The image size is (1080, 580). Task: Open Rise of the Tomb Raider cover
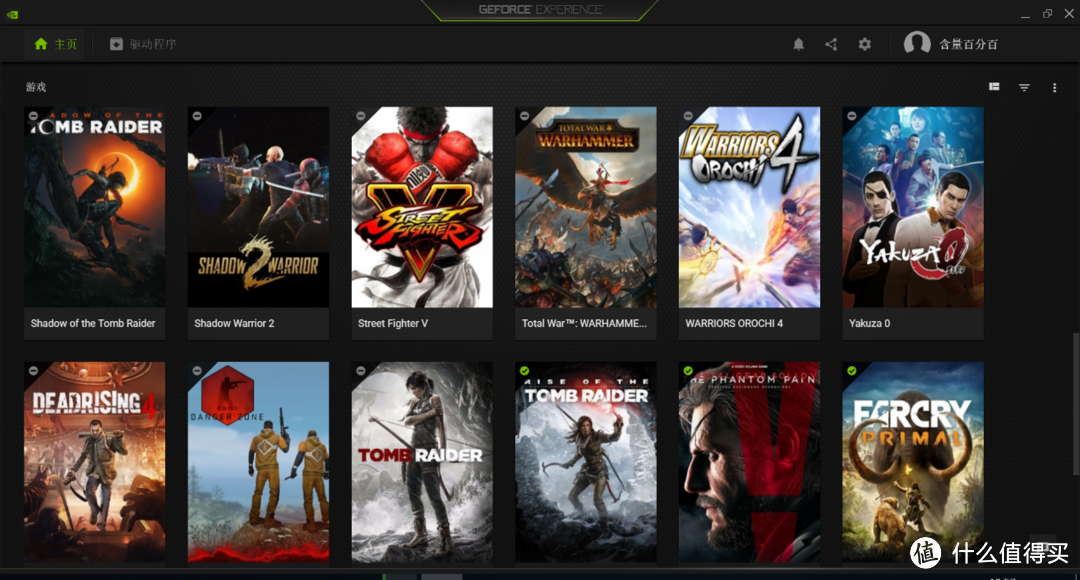click(x=585, y=462)
